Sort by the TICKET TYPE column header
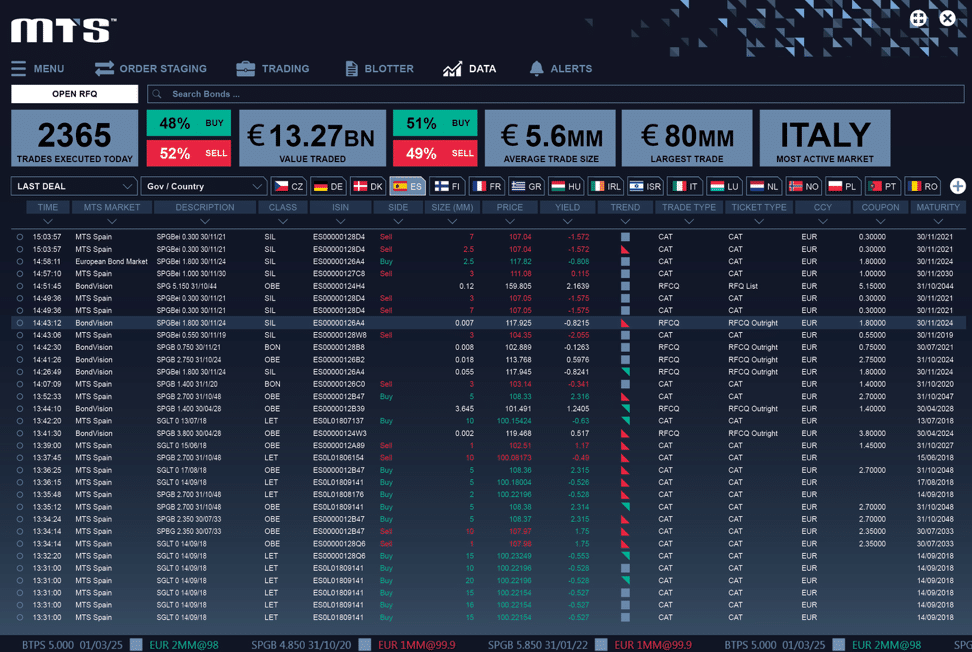The height and width of the screenshot is (652, 972). click(x=759, y=207)
